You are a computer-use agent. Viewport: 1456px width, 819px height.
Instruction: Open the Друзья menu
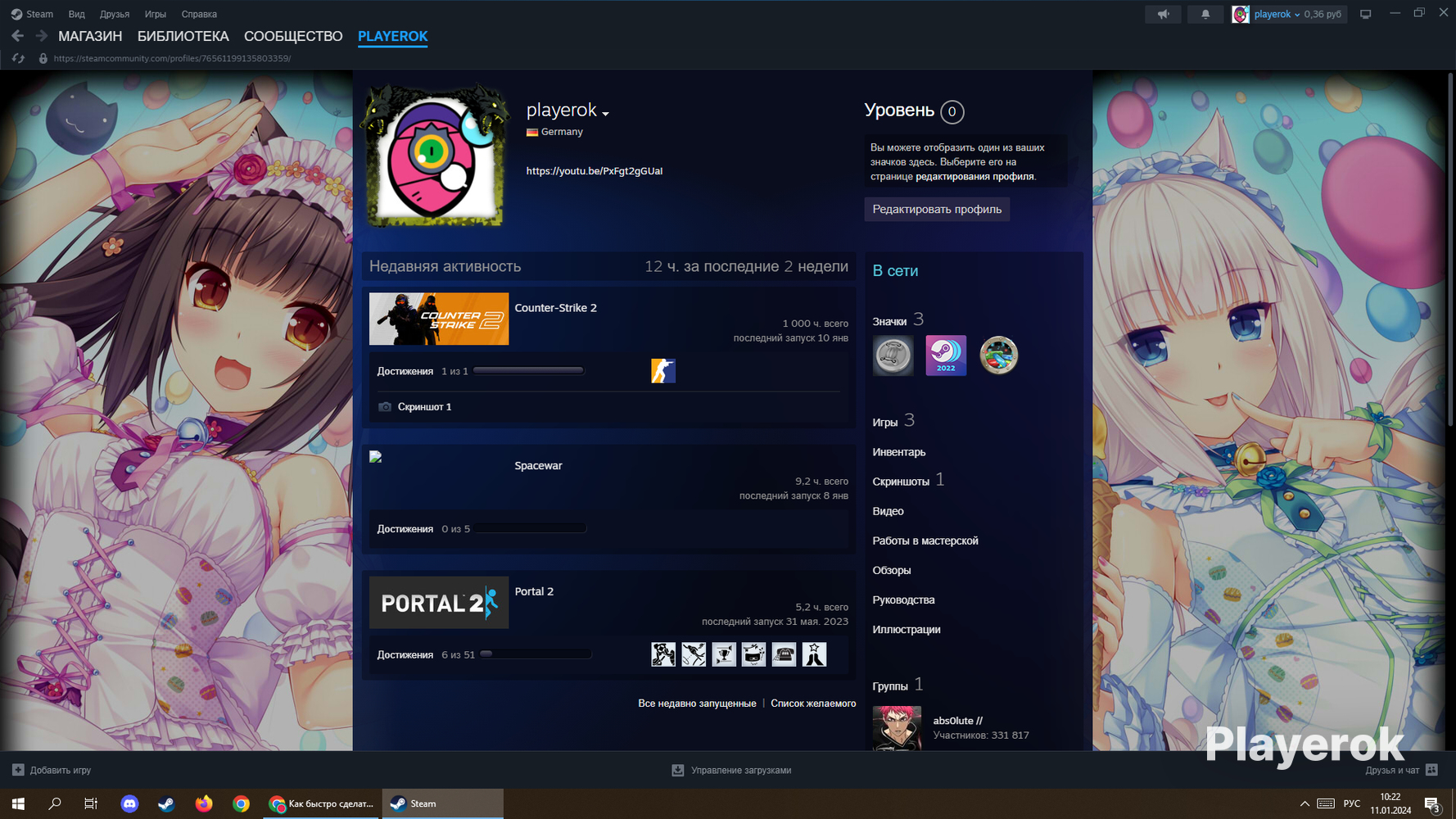[x=115, y=14]
